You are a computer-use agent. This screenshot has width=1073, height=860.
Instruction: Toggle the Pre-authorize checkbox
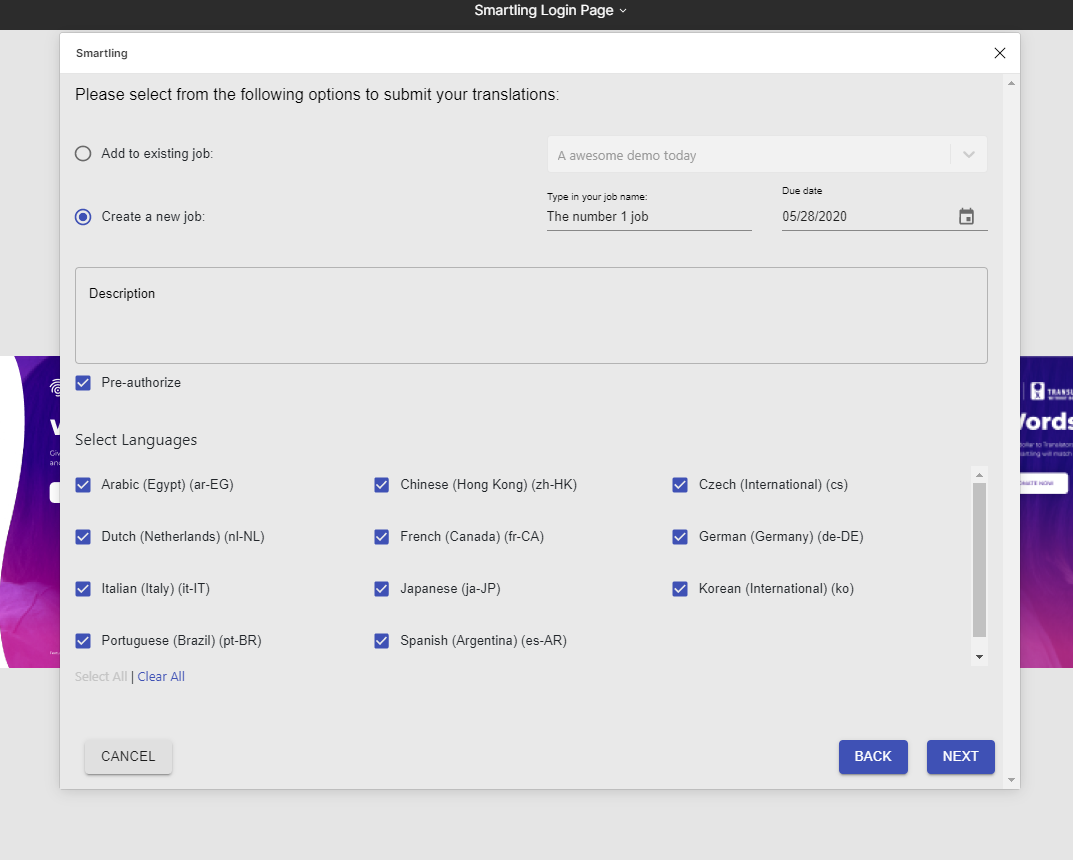83,383
